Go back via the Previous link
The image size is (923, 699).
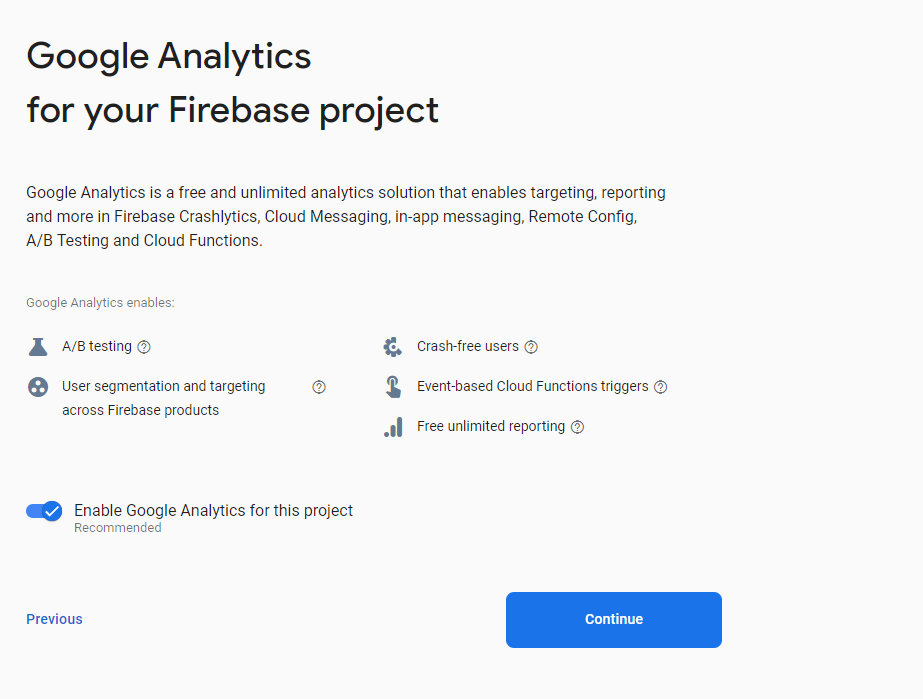[54, 619]
